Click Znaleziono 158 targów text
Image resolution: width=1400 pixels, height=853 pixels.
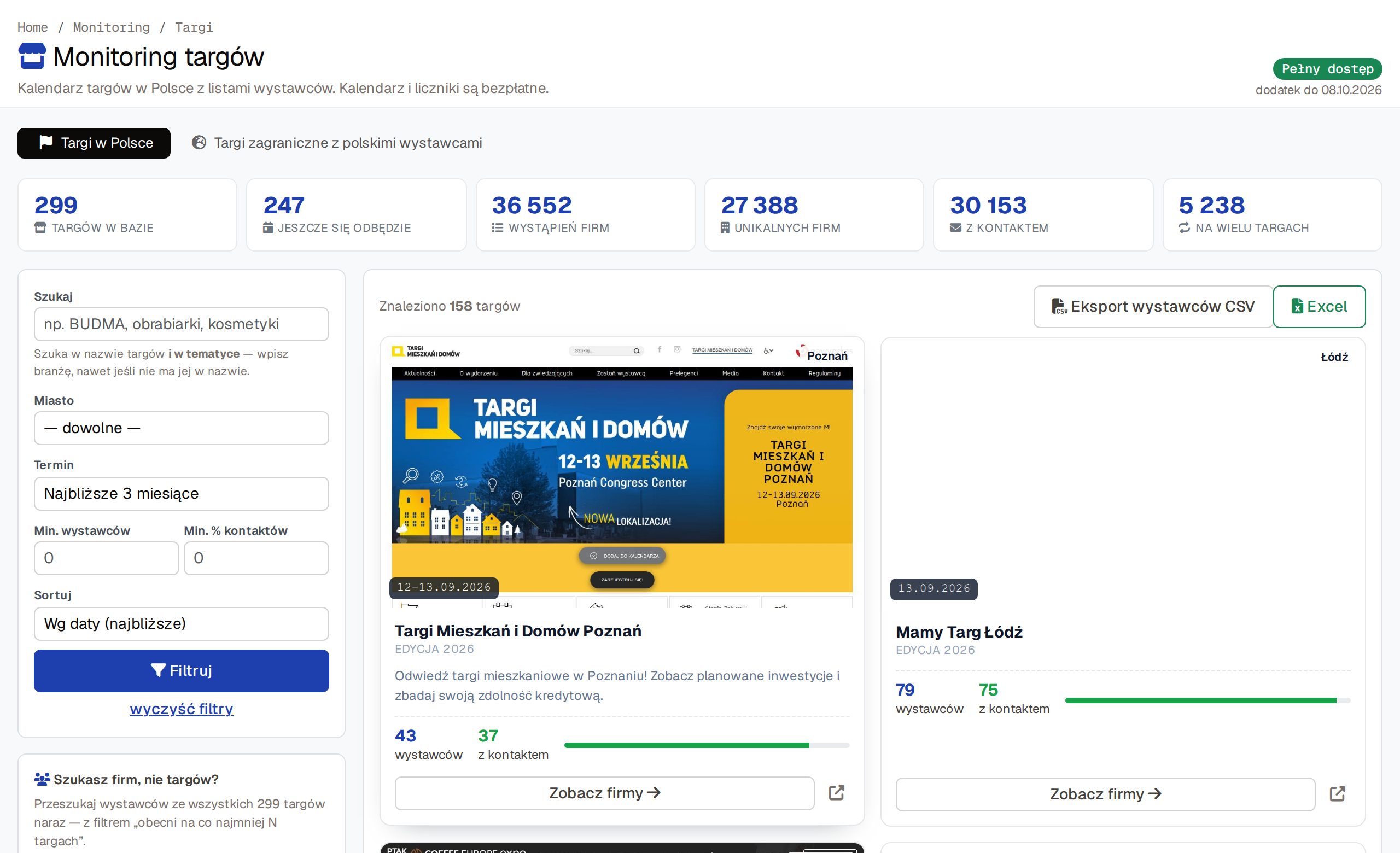tap(450, 306)
